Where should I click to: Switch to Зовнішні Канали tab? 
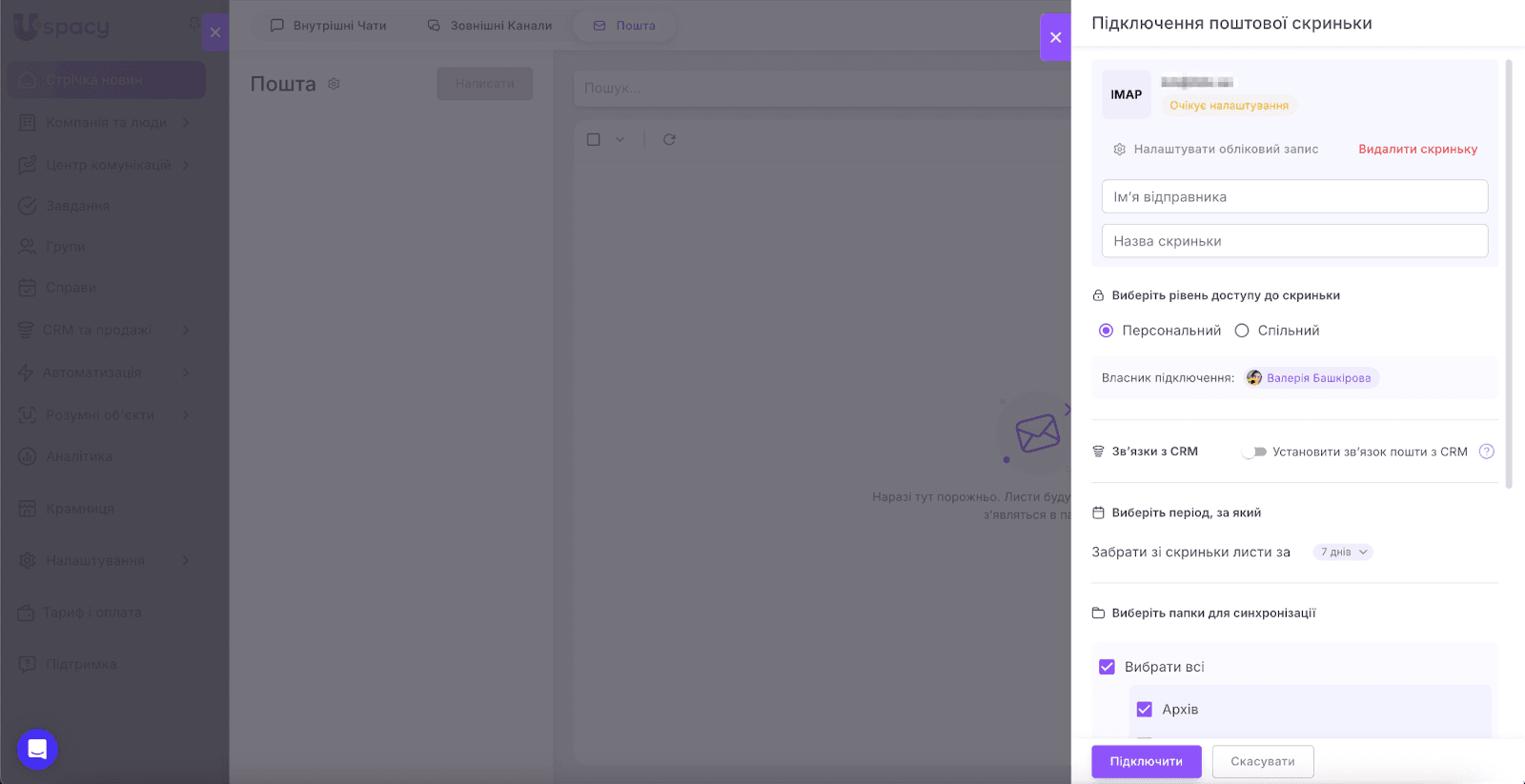pyautogui.click(x=490, y=26)
